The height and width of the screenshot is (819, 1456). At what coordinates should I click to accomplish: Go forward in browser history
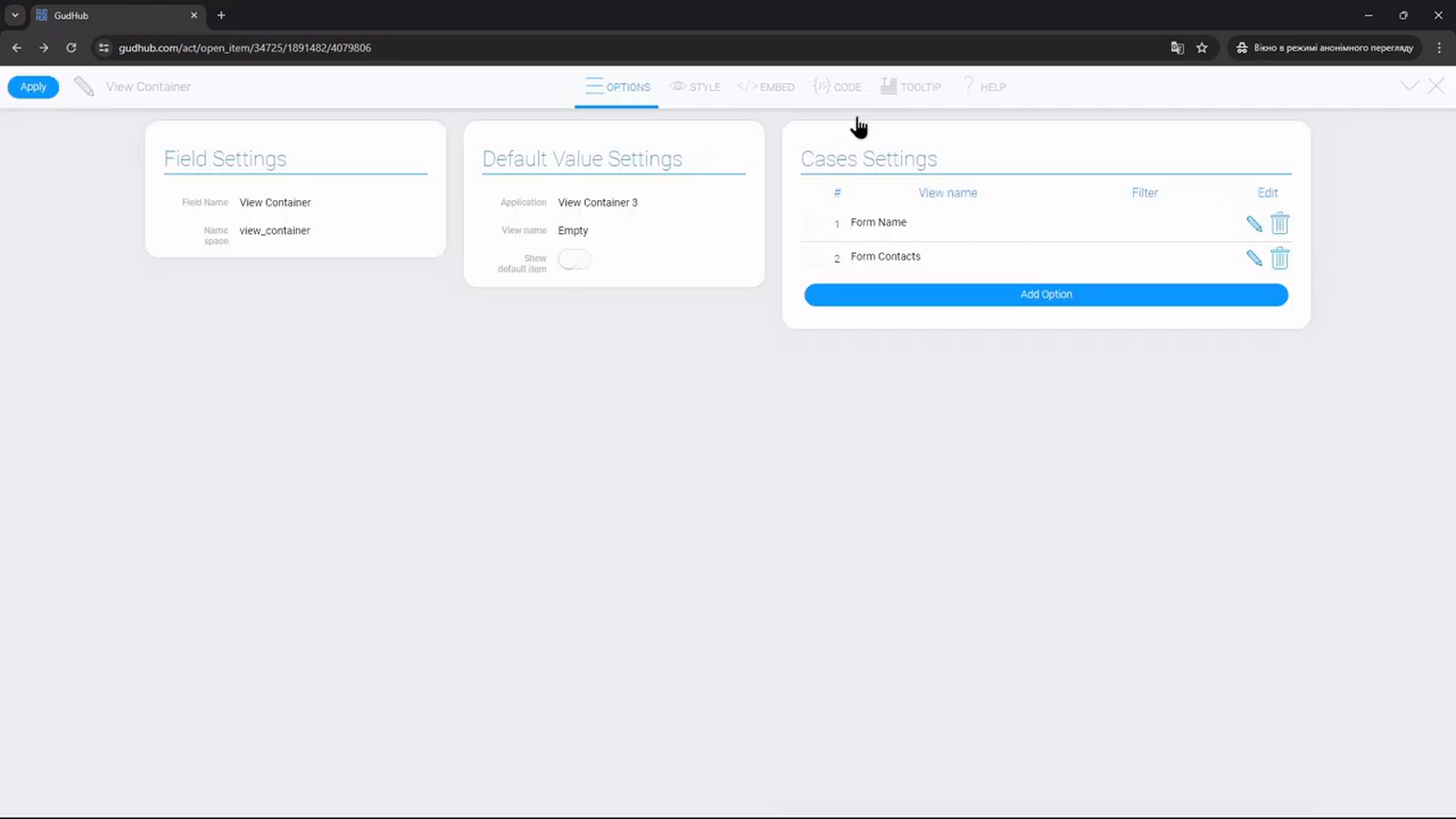pos(44,47)
